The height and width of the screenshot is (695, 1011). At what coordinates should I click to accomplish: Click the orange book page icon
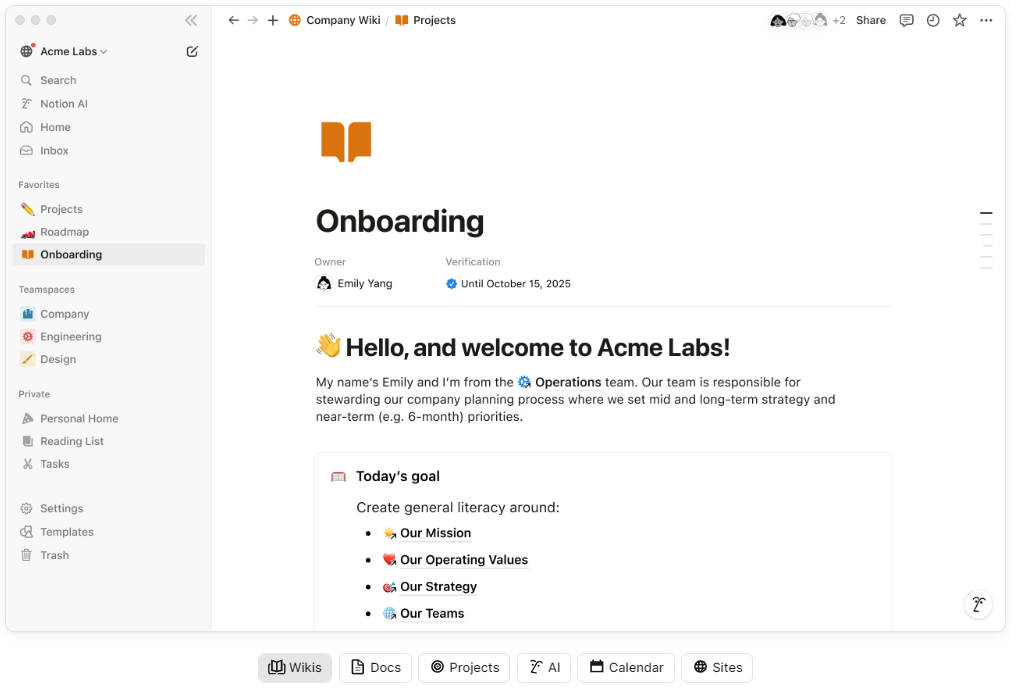346,141
